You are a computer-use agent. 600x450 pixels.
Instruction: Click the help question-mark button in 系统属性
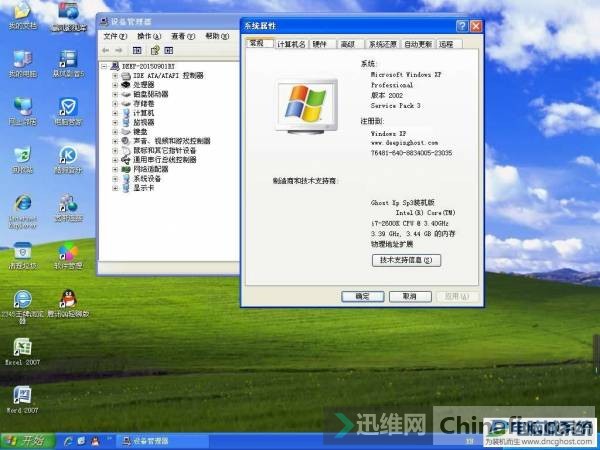point(462,26)
